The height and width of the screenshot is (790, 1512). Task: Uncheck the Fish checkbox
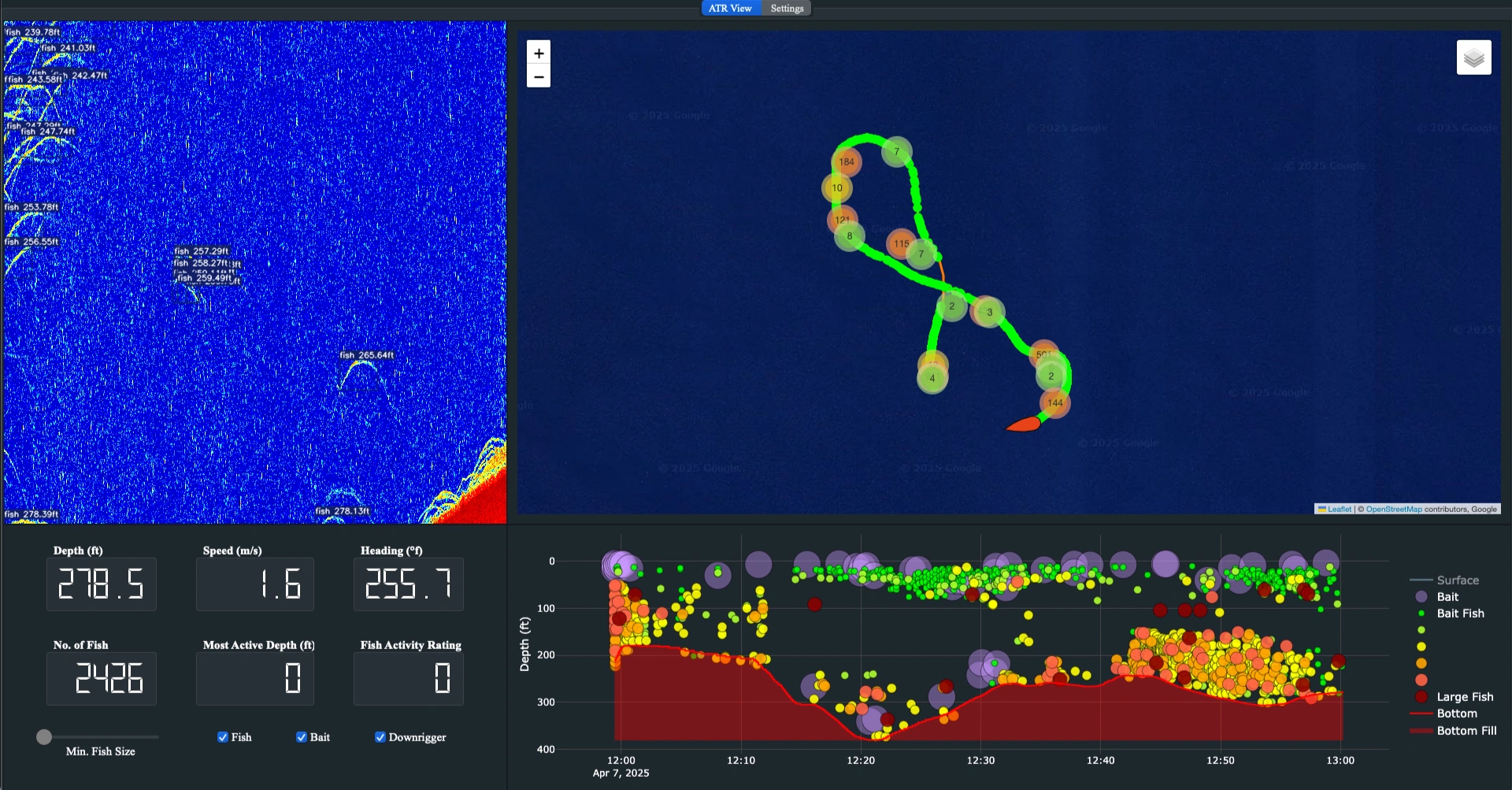click(223, 737)
